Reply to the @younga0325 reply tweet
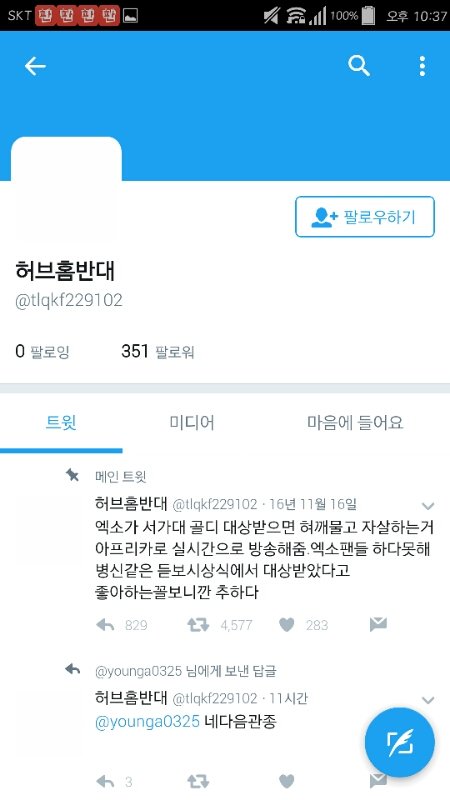 pyautogui.click(x=106, y=781)
